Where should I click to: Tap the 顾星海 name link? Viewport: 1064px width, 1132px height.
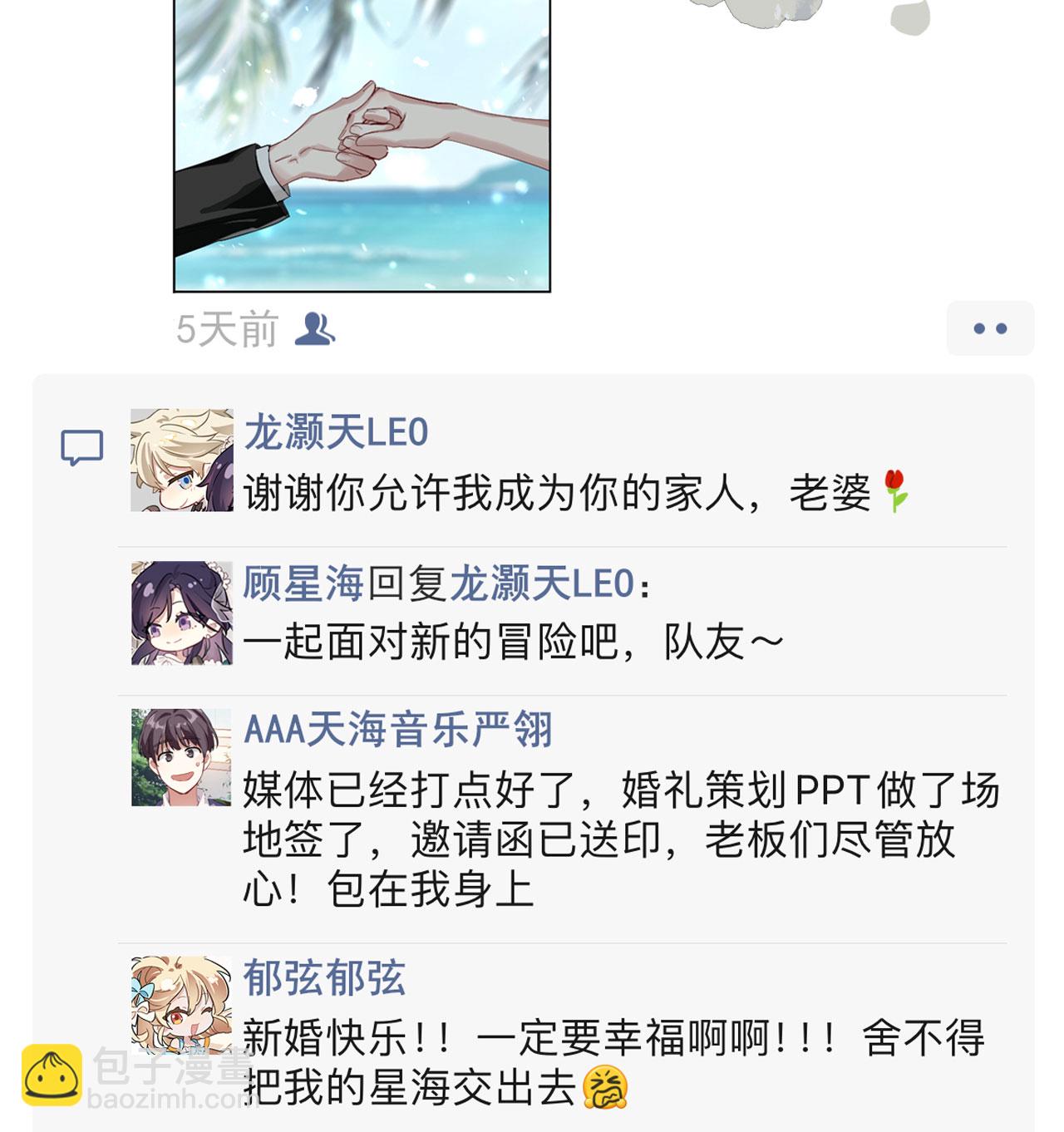pyautogui.click(x=303, y=583)
